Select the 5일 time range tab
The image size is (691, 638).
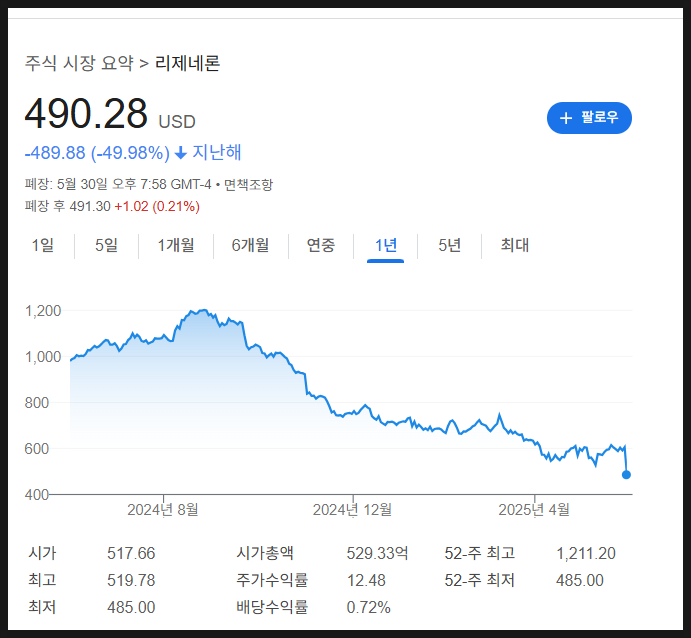pos(107,245)
